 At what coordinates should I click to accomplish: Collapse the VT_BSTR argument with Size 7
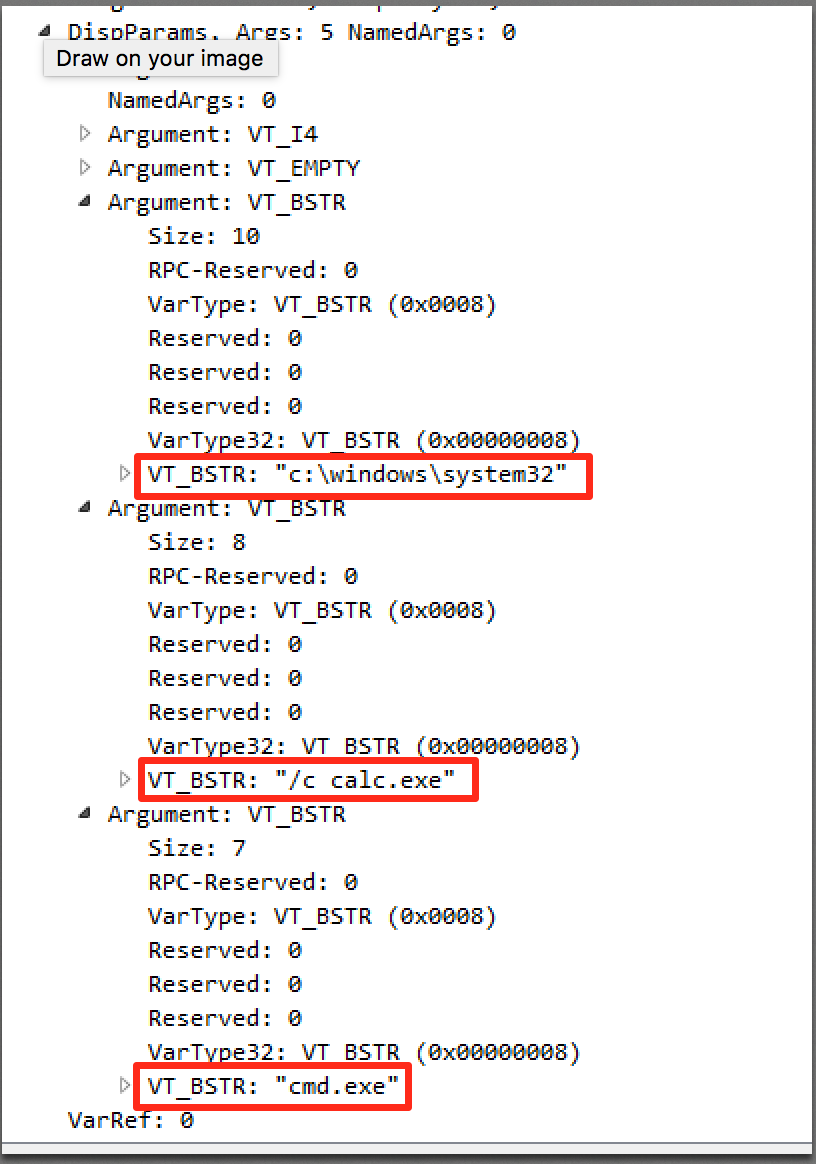[x=85, y=813]
